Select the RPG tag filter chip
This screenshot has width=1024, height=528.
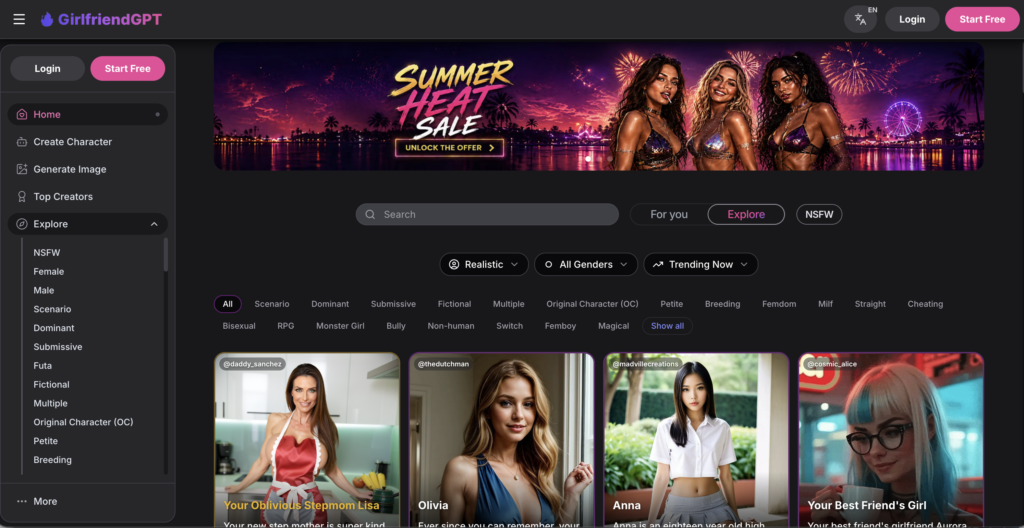coord(285,325)
